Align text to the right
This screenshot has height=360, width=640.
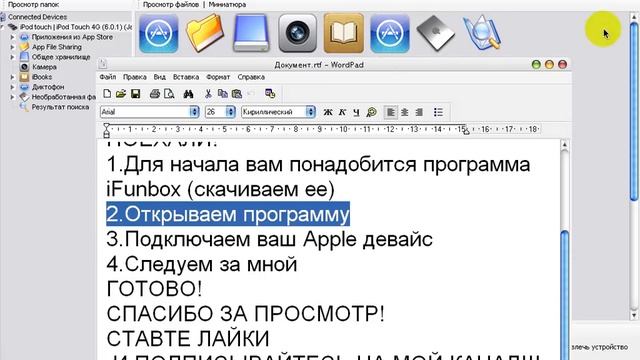point(419,112)
